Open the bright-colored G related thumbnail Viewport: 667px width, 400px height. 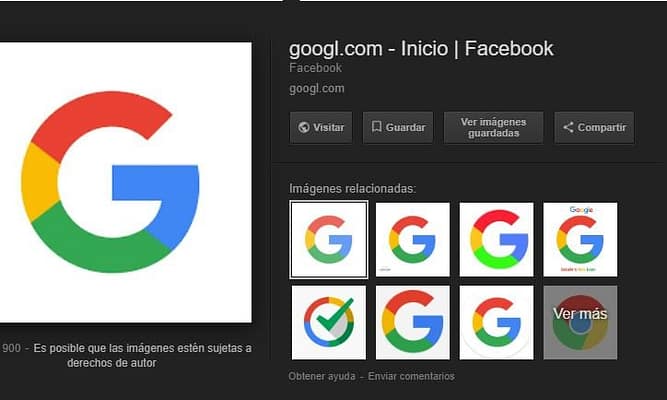[496, 239]
